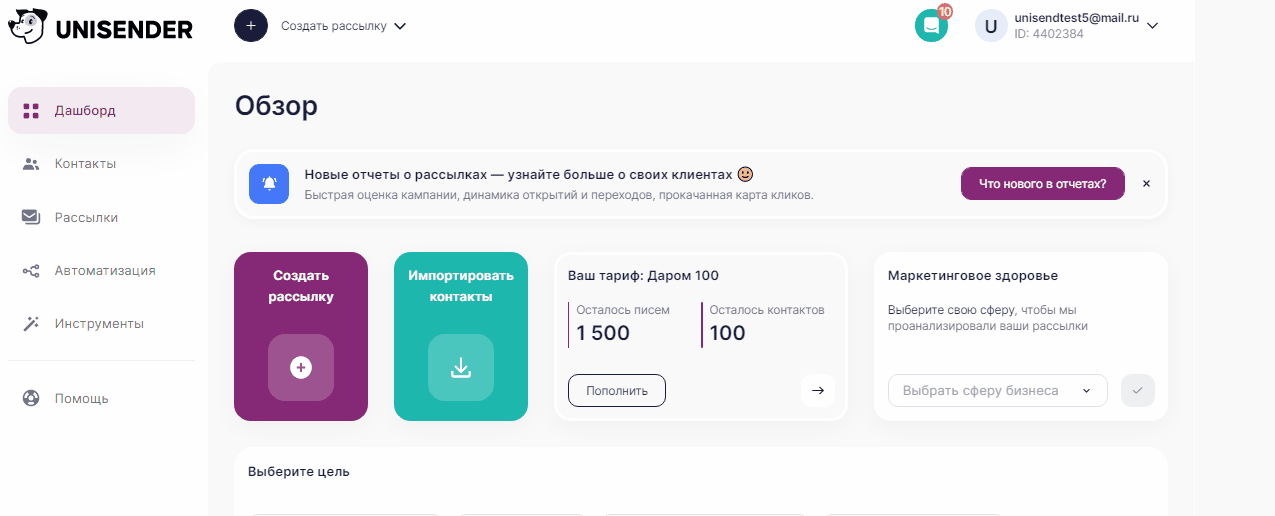Click the bell icon in the news banner
The height and width of the screenshot is (516, 1275).
pyautogui.click(x=269, y=184)
